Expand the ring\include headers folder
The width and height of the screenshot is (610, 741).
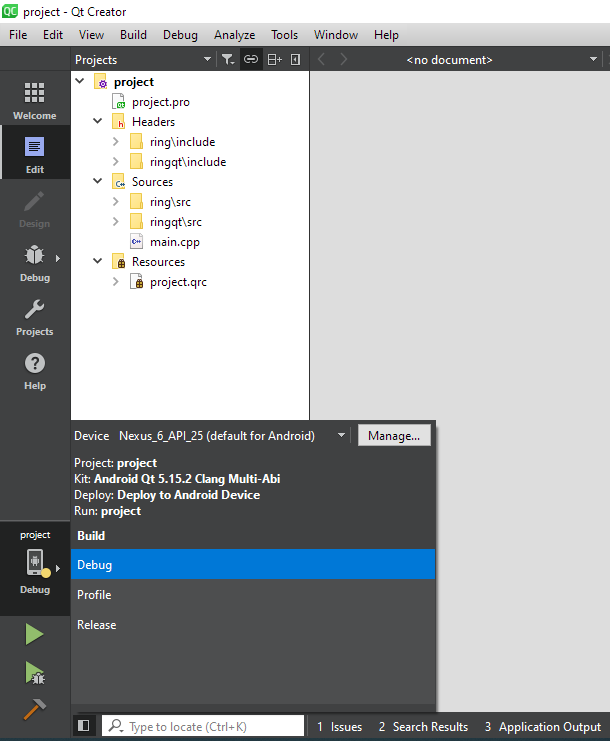[x=116, y=142]
